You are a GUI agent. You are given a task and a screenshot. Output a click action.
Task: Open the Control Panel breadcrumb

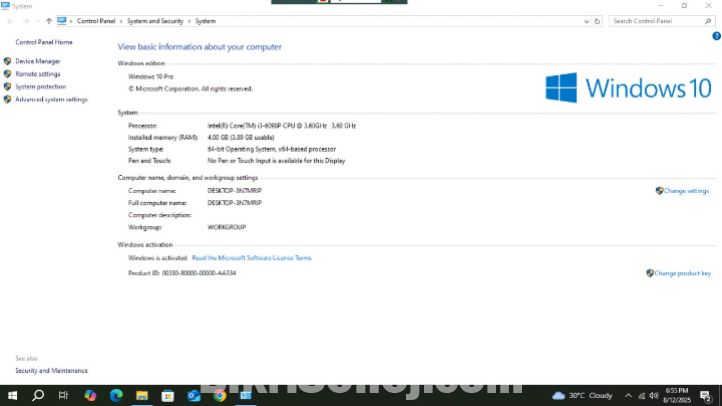pyautogui.click(x=96, y=21)
